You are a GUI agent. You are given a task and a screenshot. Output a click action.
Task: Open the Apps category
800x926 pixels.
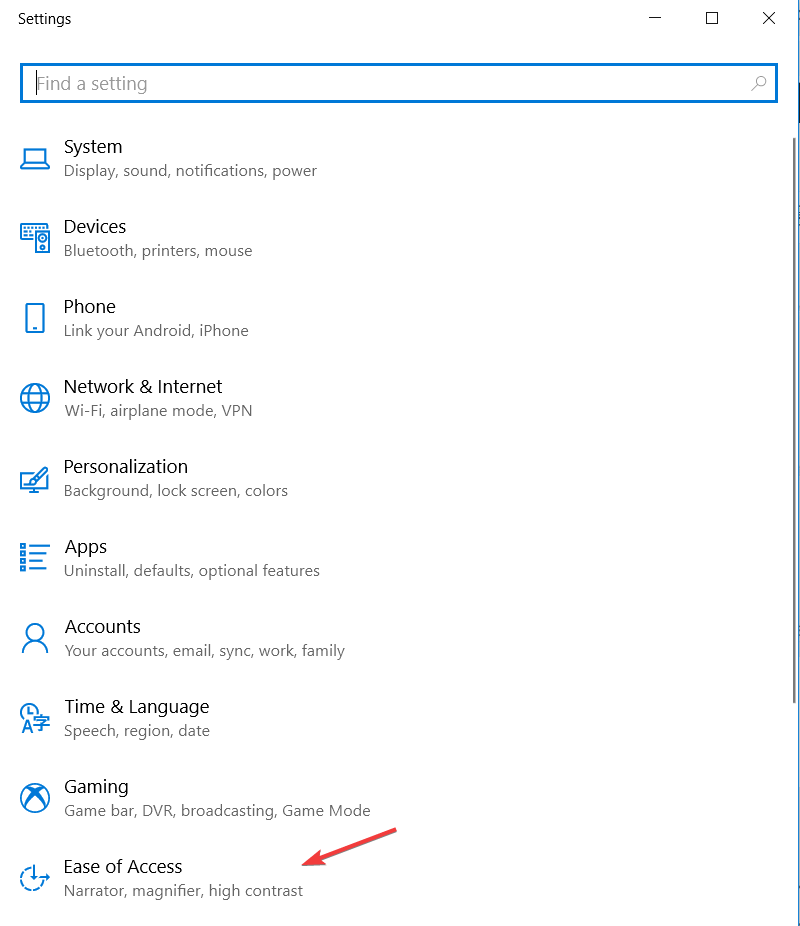point(86,547)
